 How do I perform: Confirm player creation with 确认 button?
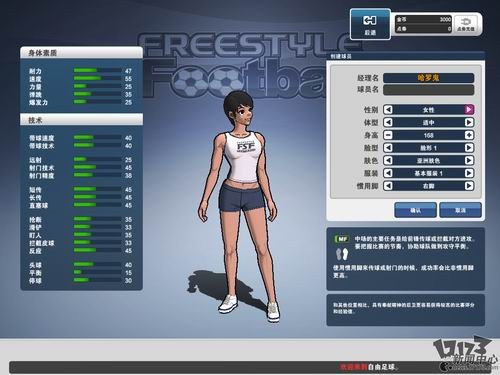point(415,210)
